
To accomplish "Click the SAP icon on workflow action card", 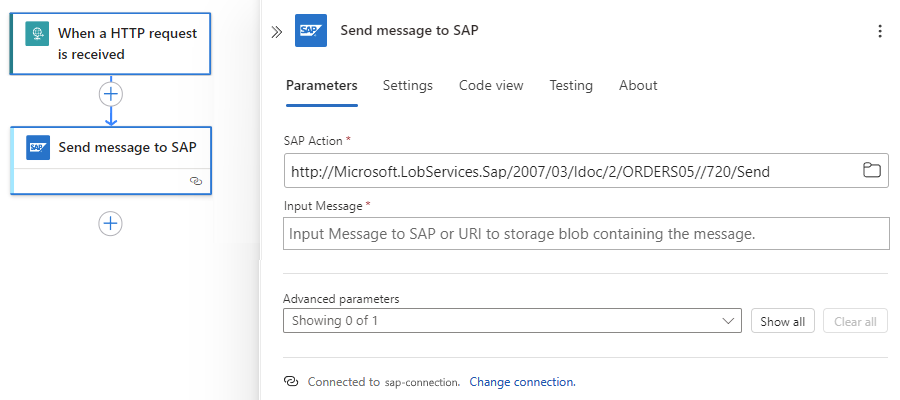I will pyautogui.click(x=38, y=147).
